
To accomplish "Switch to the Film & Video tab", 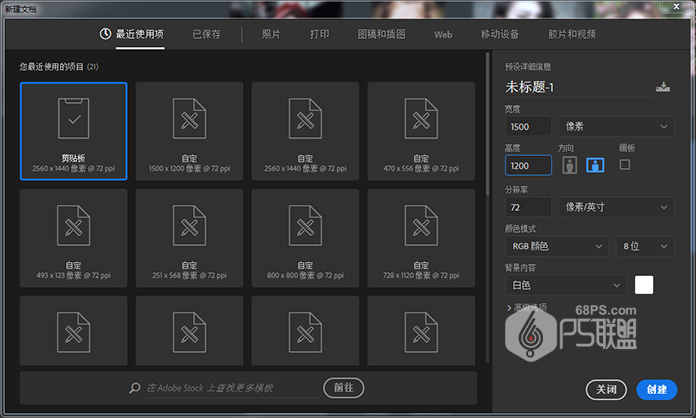I will [x=572, y=34].
